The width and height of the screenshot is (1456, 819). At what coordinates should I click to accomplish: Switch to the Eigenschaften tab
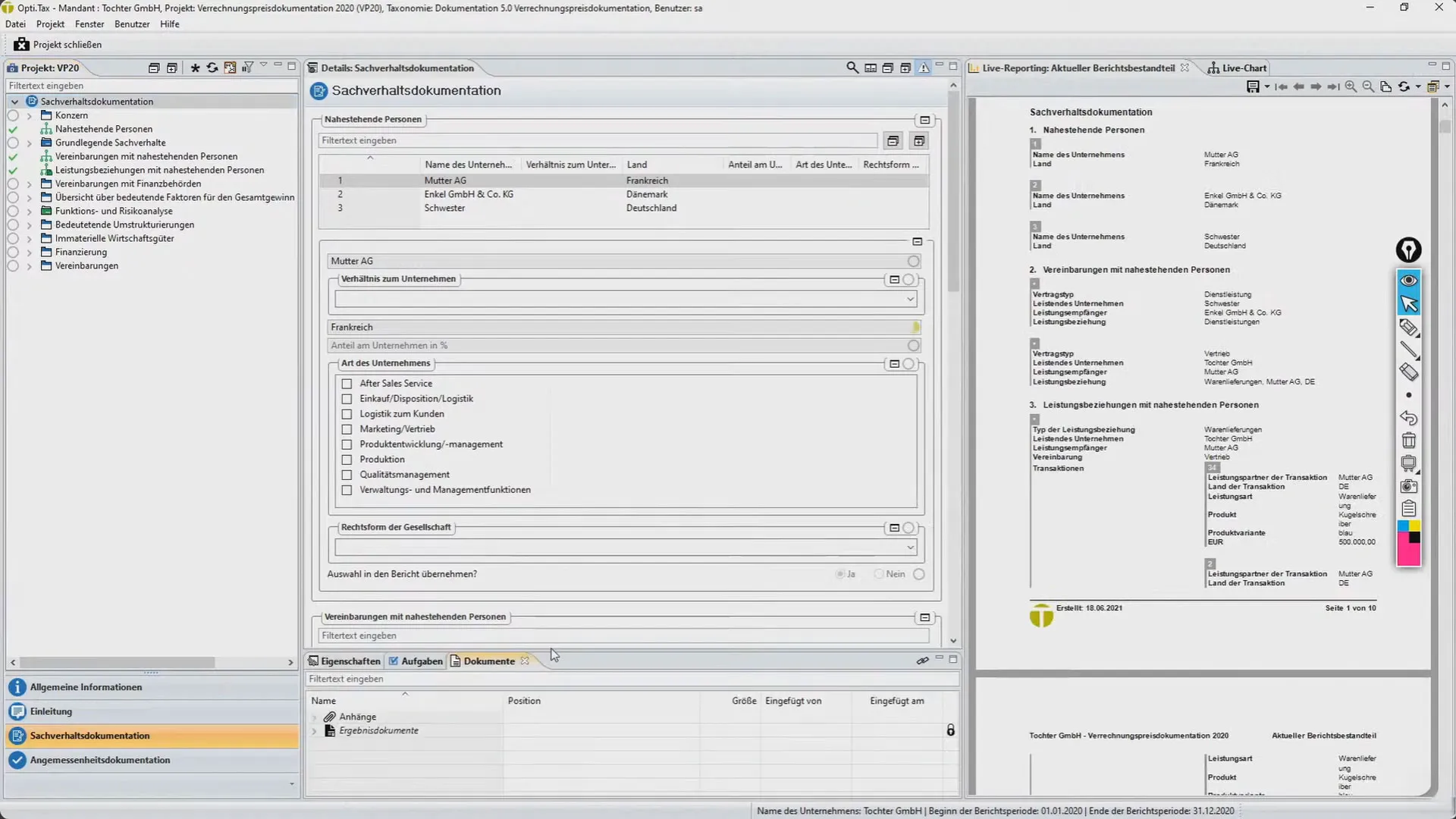coord(344,661)
